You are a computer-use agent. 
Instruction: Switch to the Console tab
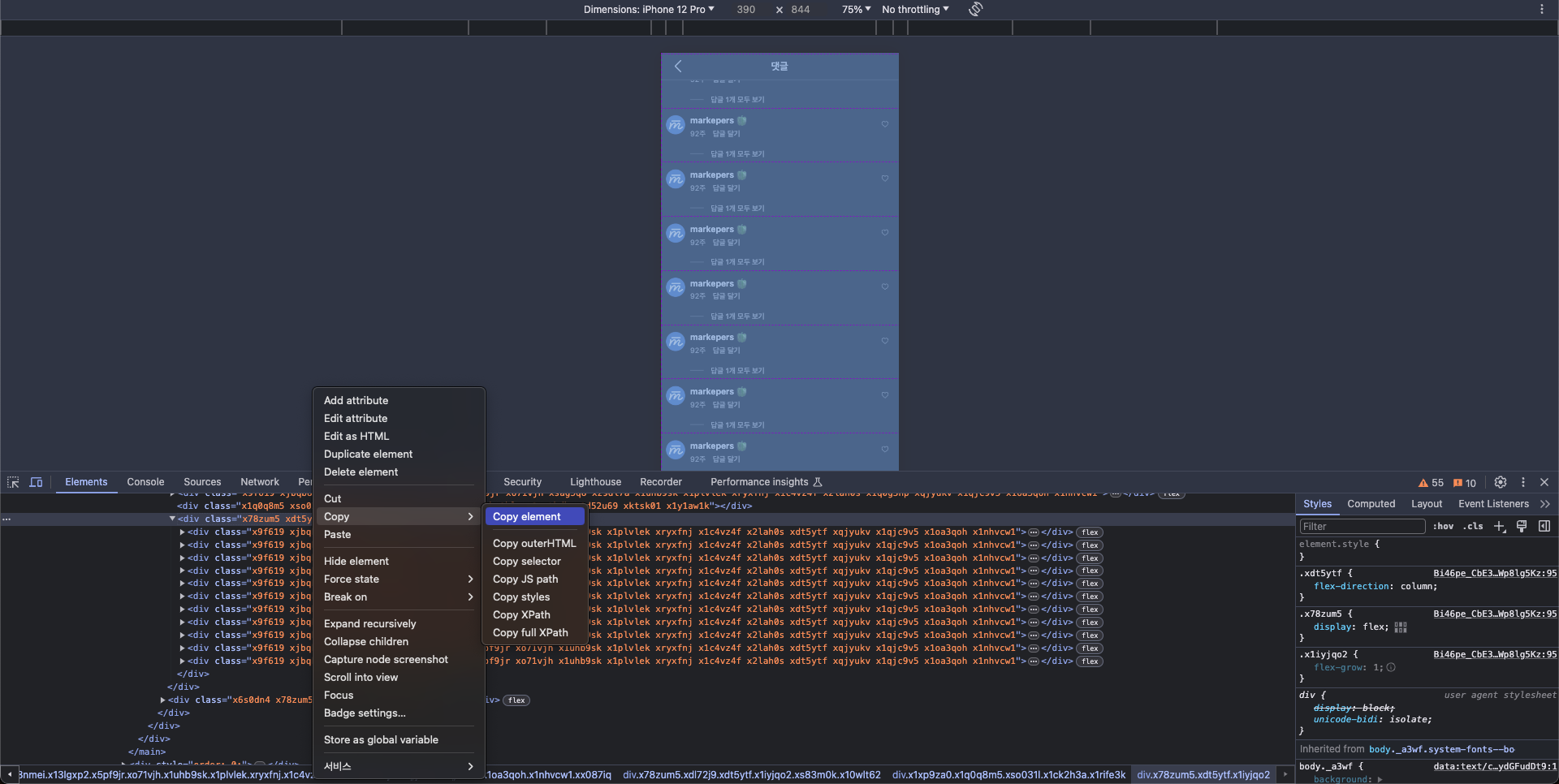point(145,482)
